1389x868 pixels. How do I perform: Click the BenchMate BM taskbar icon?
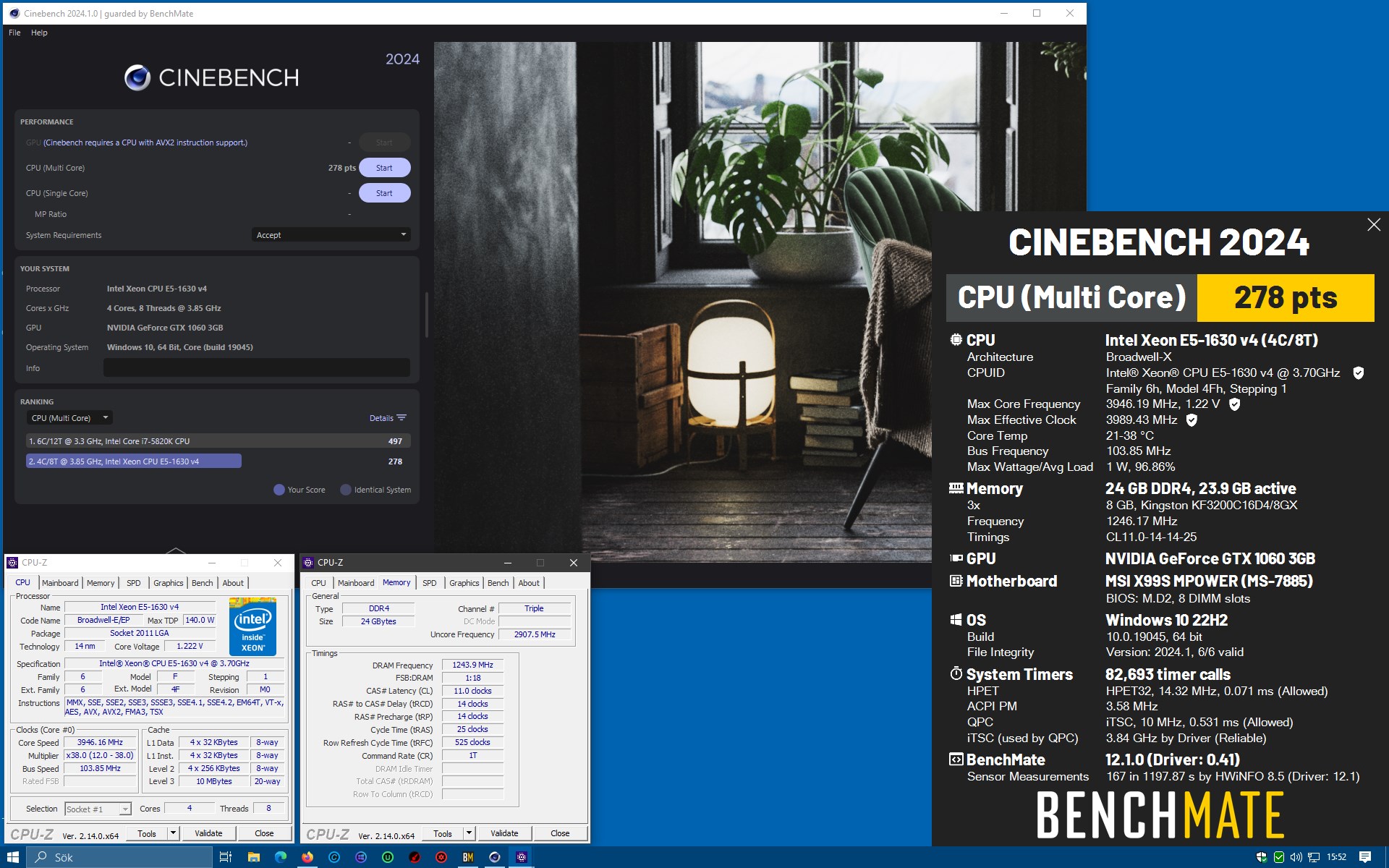pyautogui.click(x=468, y=857)
